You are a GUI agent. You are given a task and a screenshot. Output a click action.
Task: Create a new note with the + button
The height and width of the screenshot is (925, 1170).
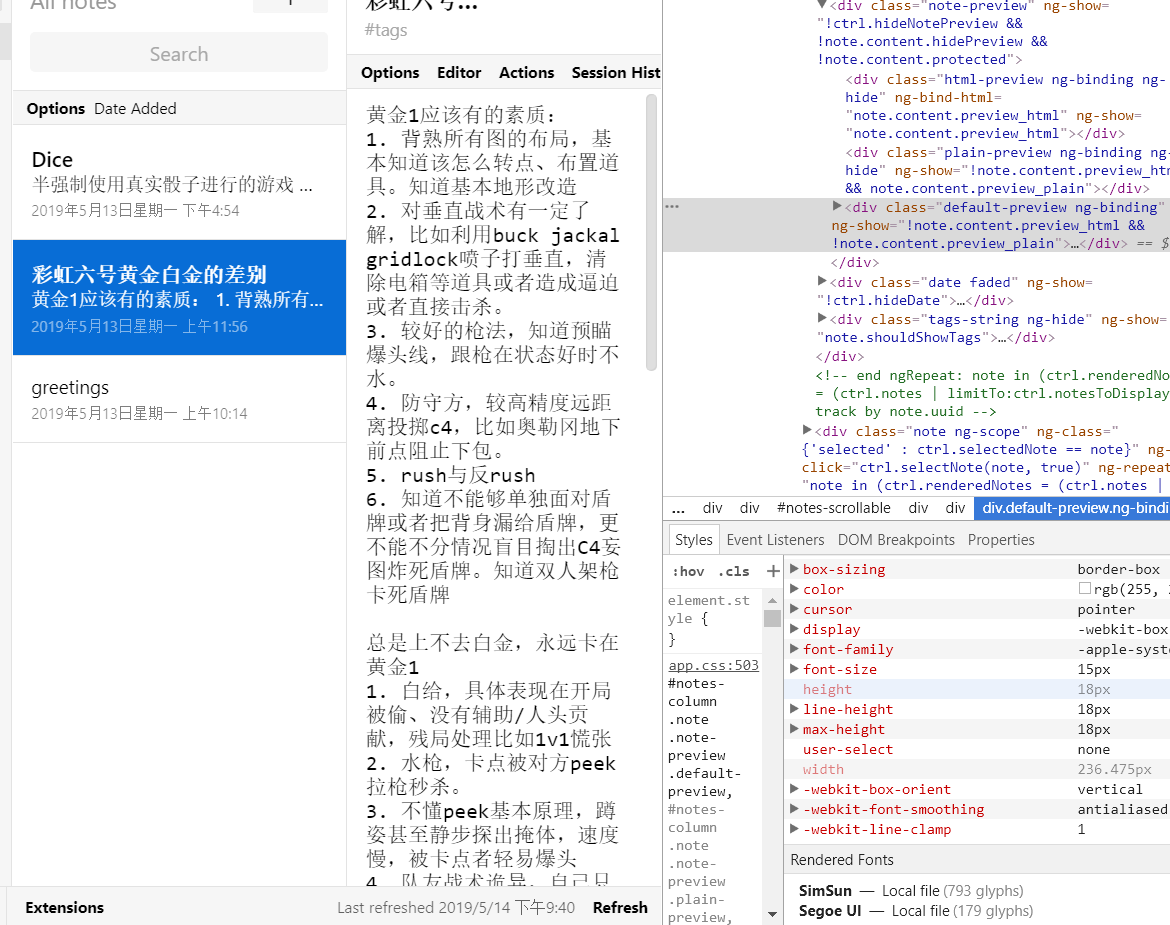pyautogui.click(x=290, y=3)
